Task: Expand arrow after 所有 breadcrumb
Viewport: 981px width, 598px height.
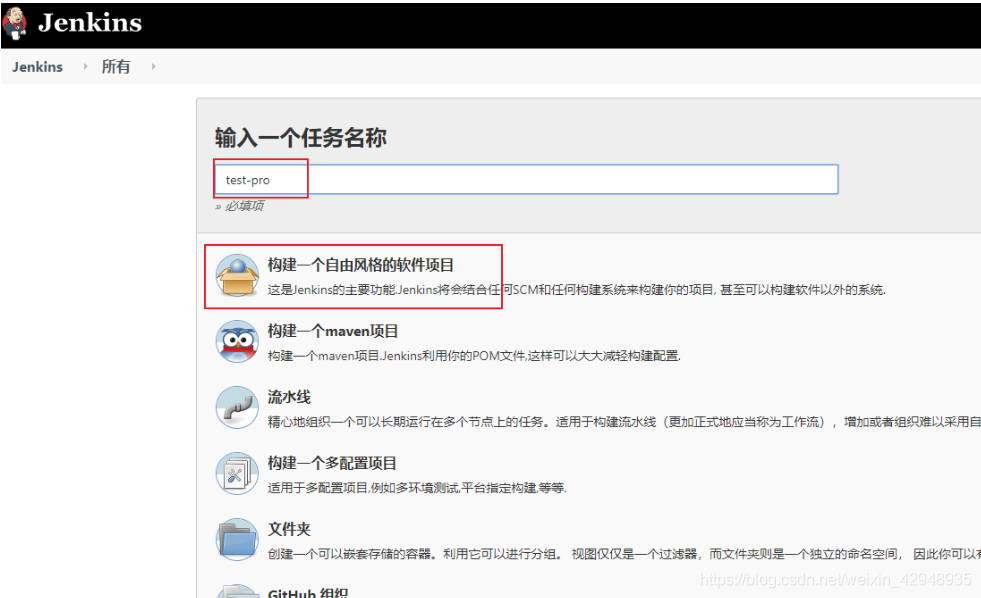Action: (x=153, y=66)
